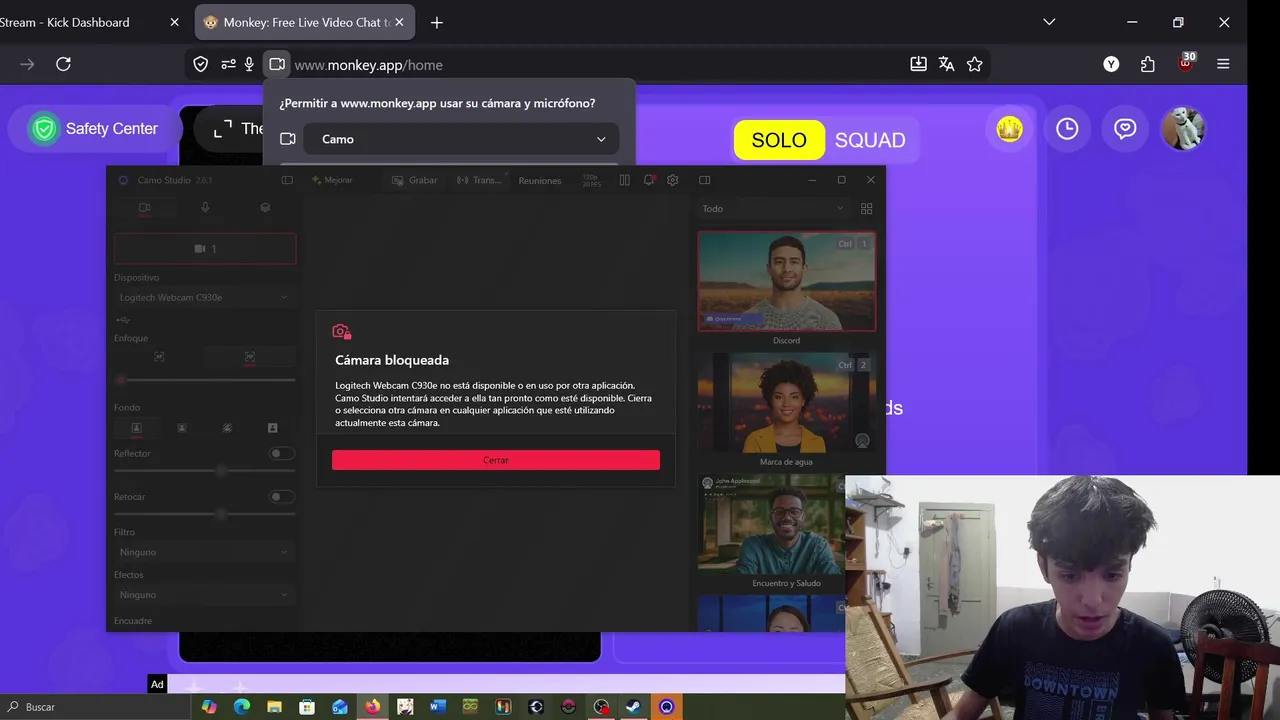Select the first Fondo background mode icon
This screenshot has width=1280, height=720.
click(136, 428)
